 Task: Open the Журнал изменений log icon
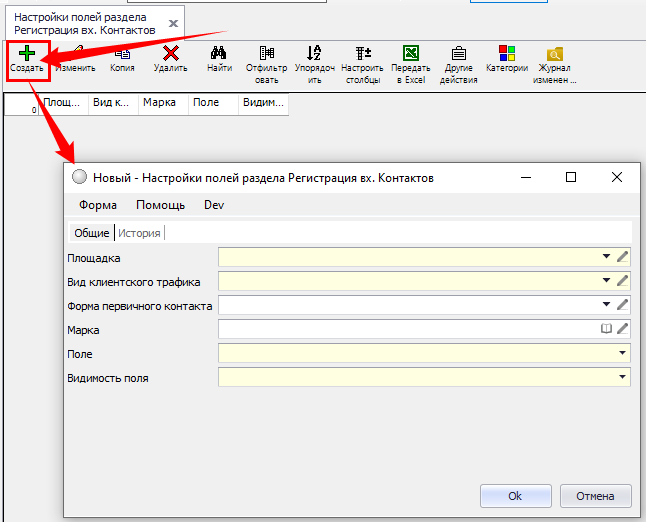point(555,54)
